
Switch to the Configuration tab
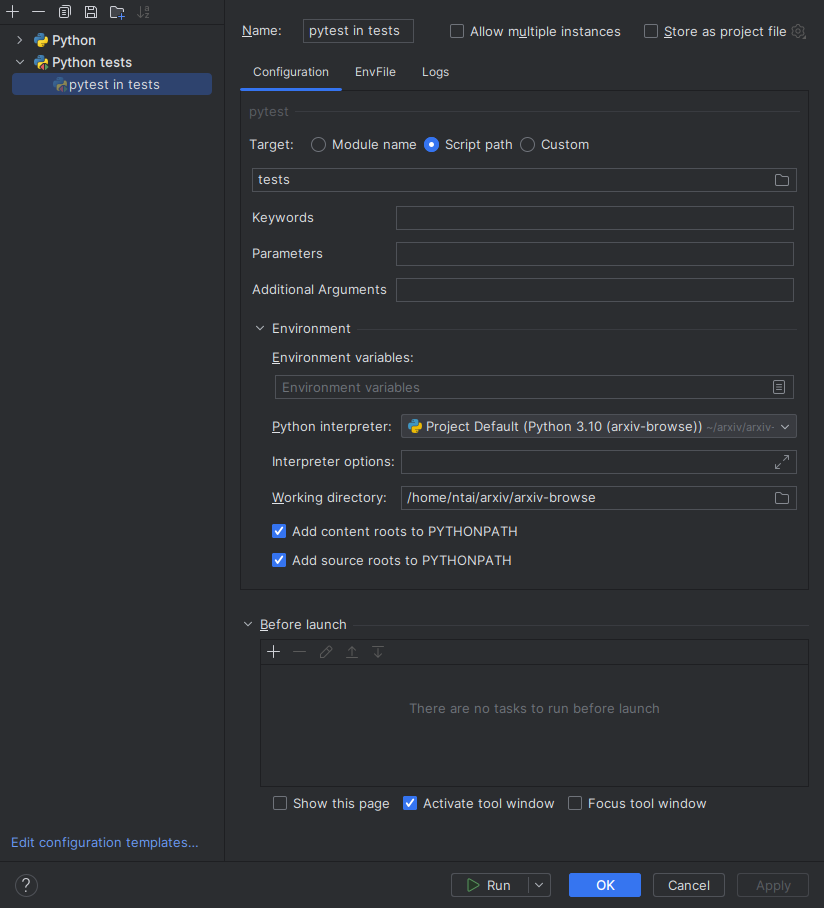click(x=291, y=72)
